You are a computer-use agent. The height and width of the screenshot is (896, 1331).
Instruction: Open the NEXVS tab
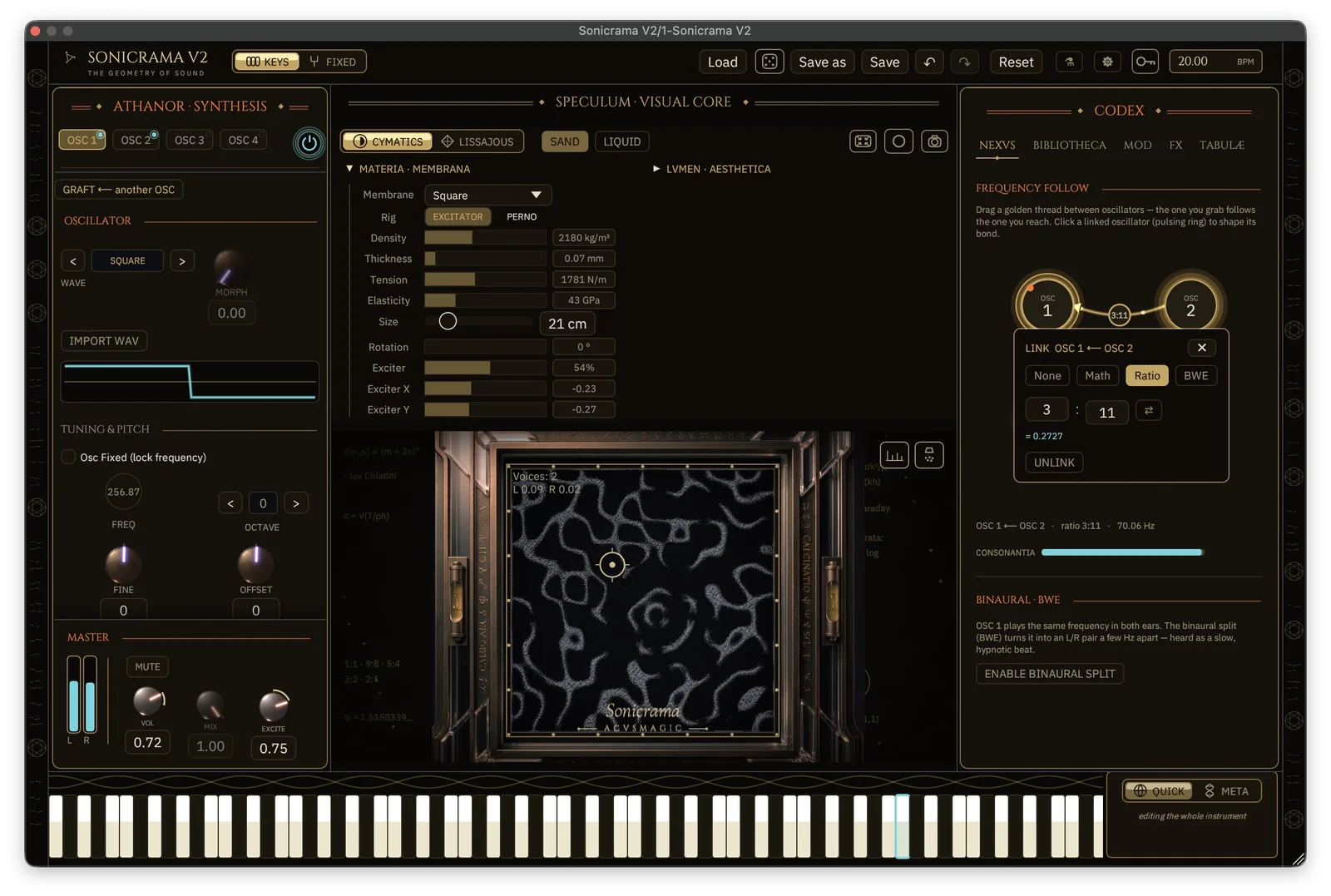997,145
